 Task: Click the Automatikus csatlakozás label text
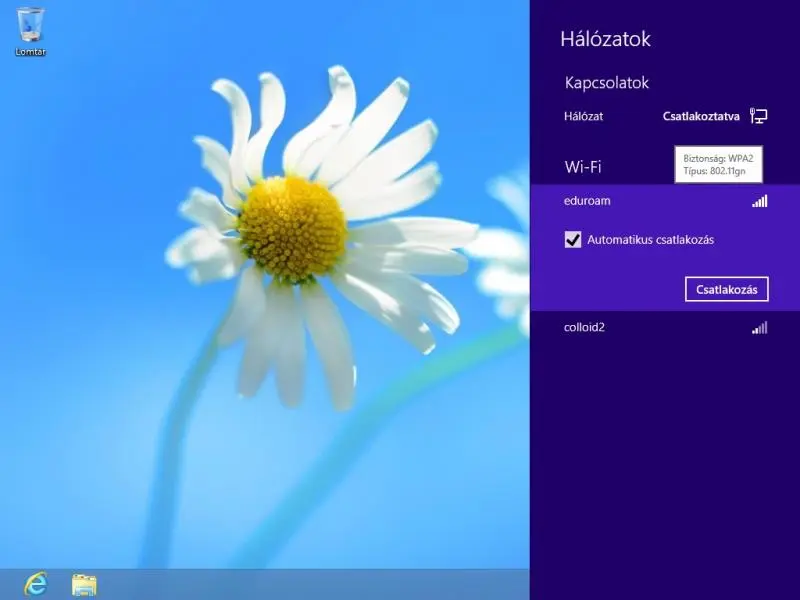650,240
